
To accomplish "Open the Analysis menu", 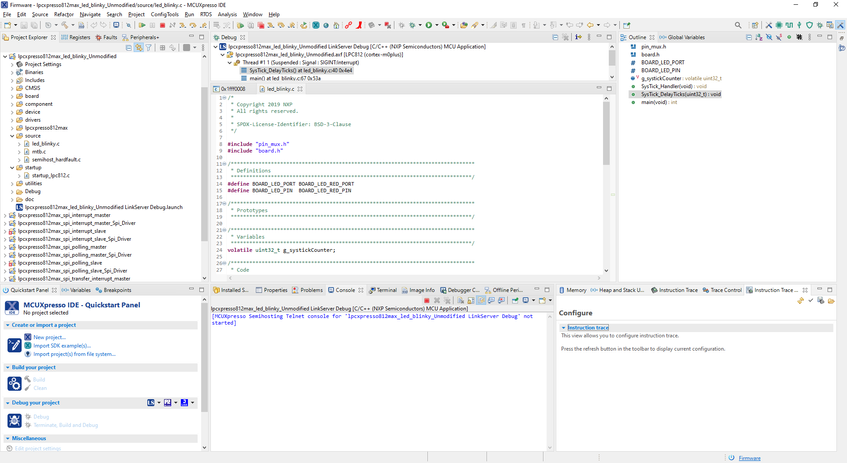I will tap(227, 14).
